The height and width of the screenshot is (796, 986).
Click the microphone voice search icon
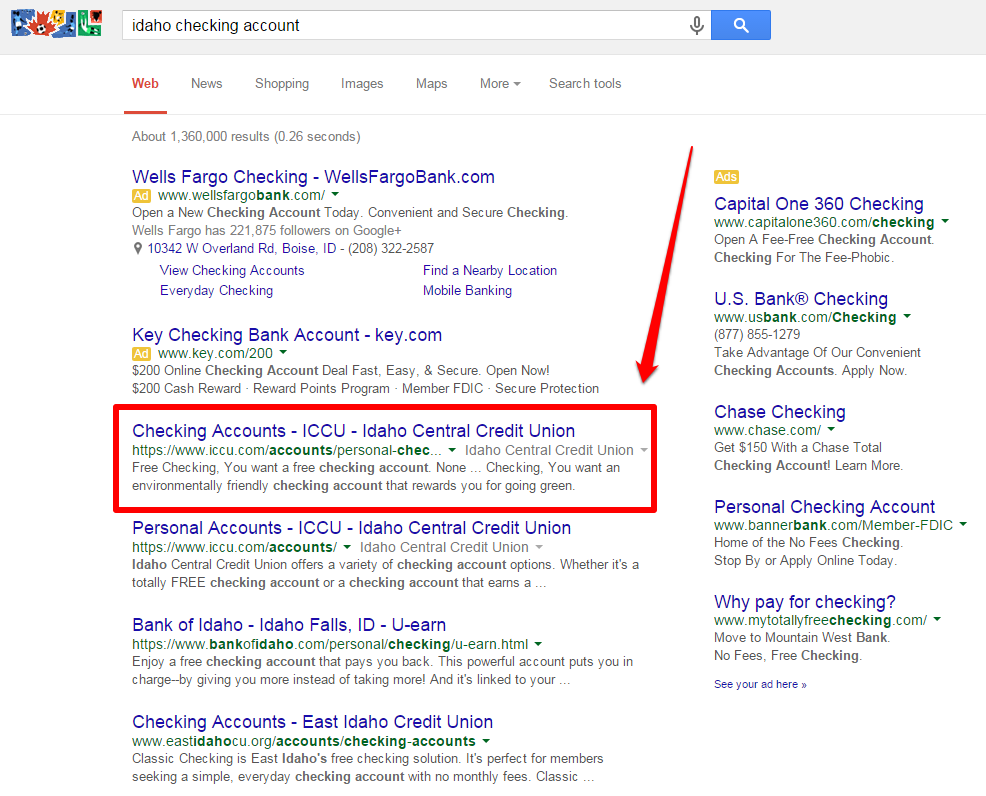(697, 25)
